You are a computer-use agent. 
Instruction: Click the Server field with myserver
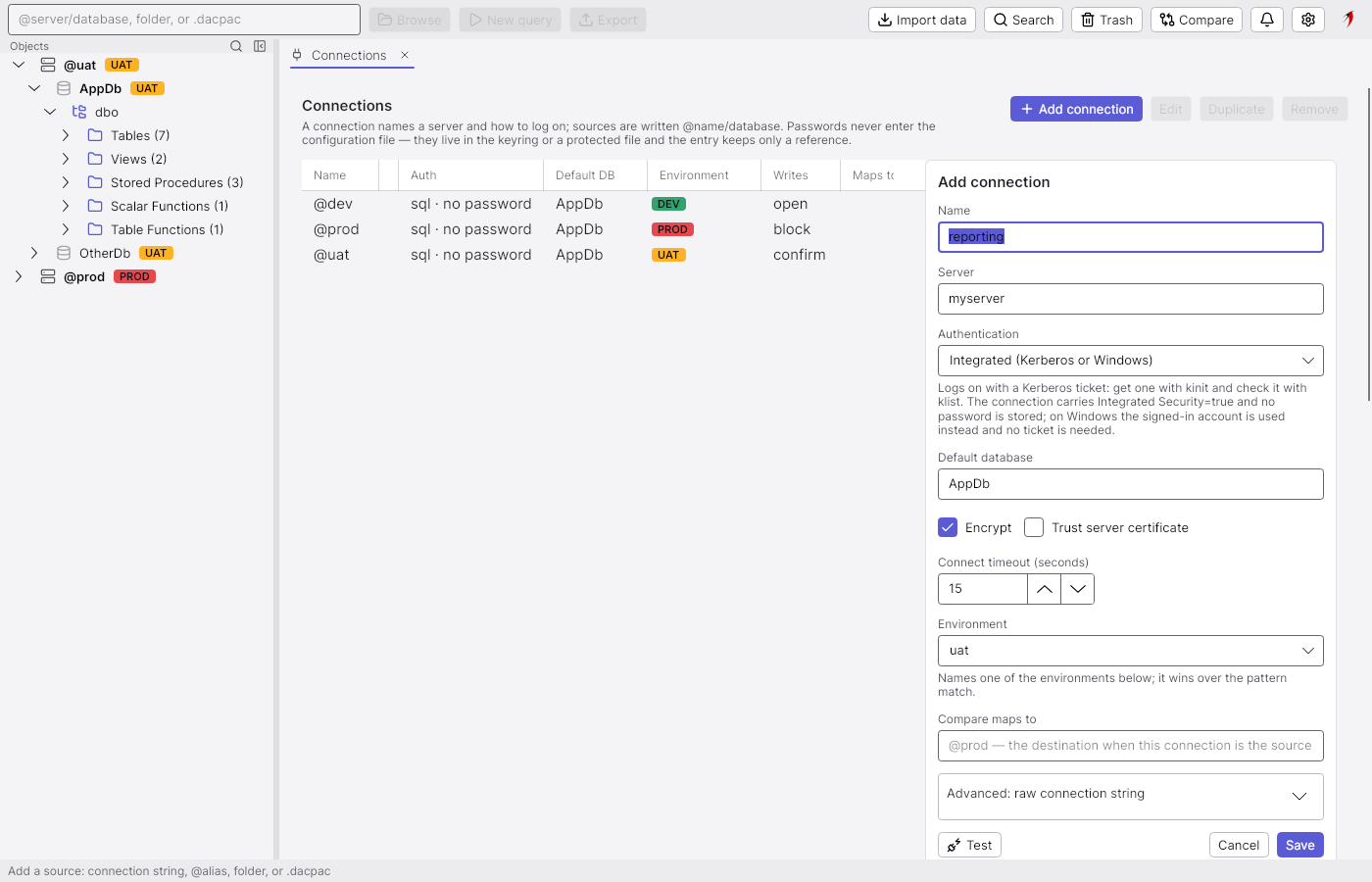pos(1131,299)
